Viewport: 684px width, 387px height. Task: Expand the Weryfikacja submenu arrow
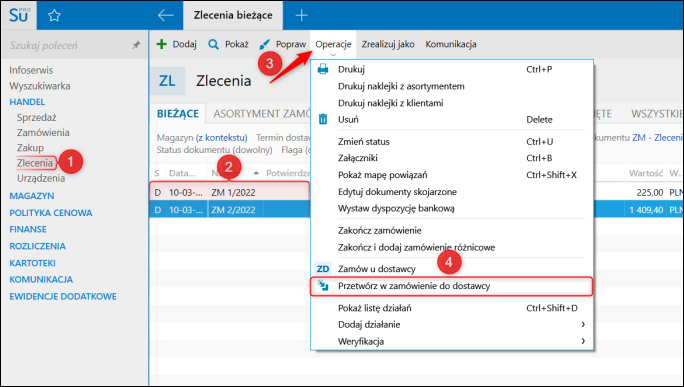pyautogui.click(x=583, y=341)
